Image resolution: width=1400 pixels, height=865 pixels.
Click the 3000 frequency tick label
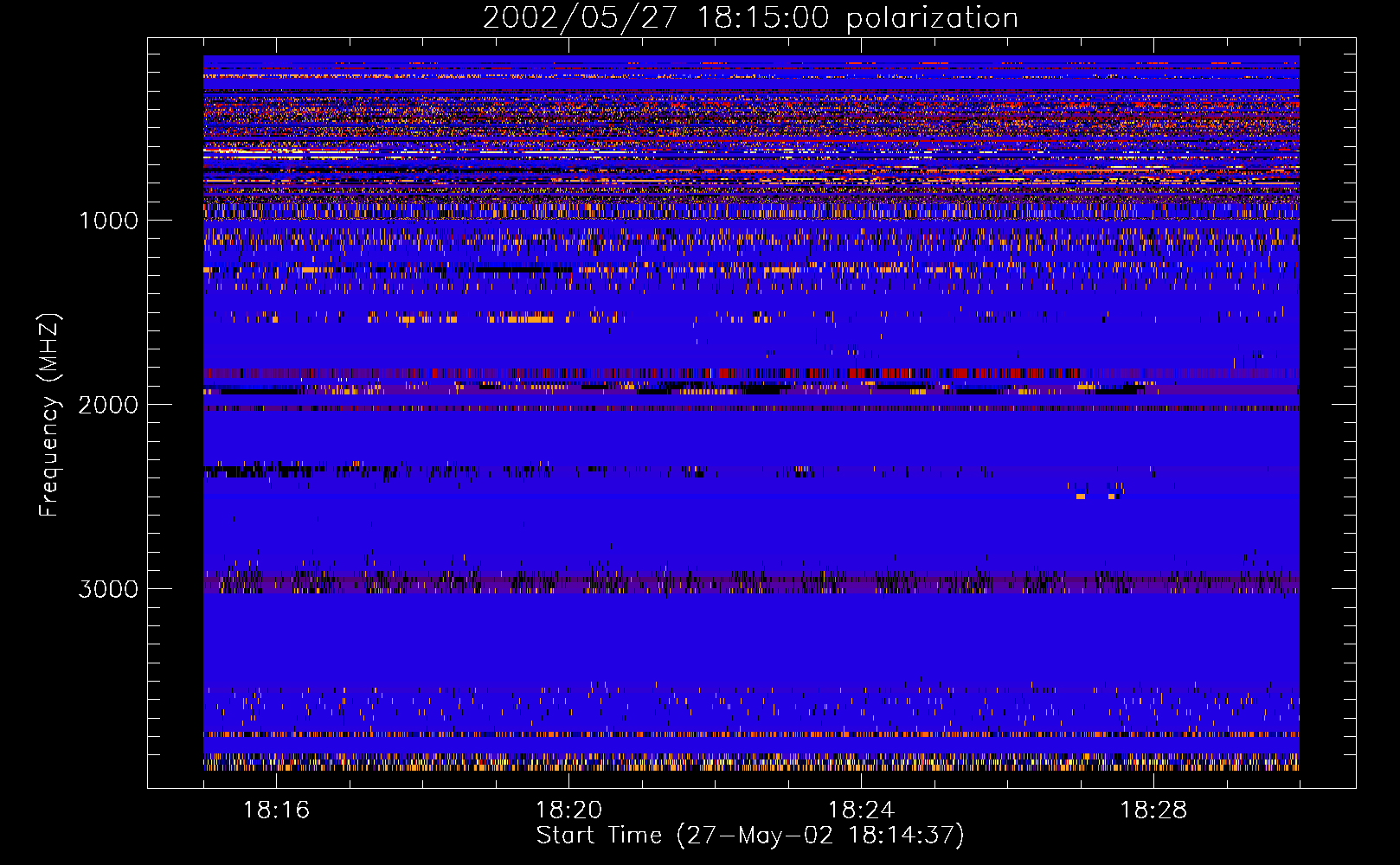(x=109, y=589)
